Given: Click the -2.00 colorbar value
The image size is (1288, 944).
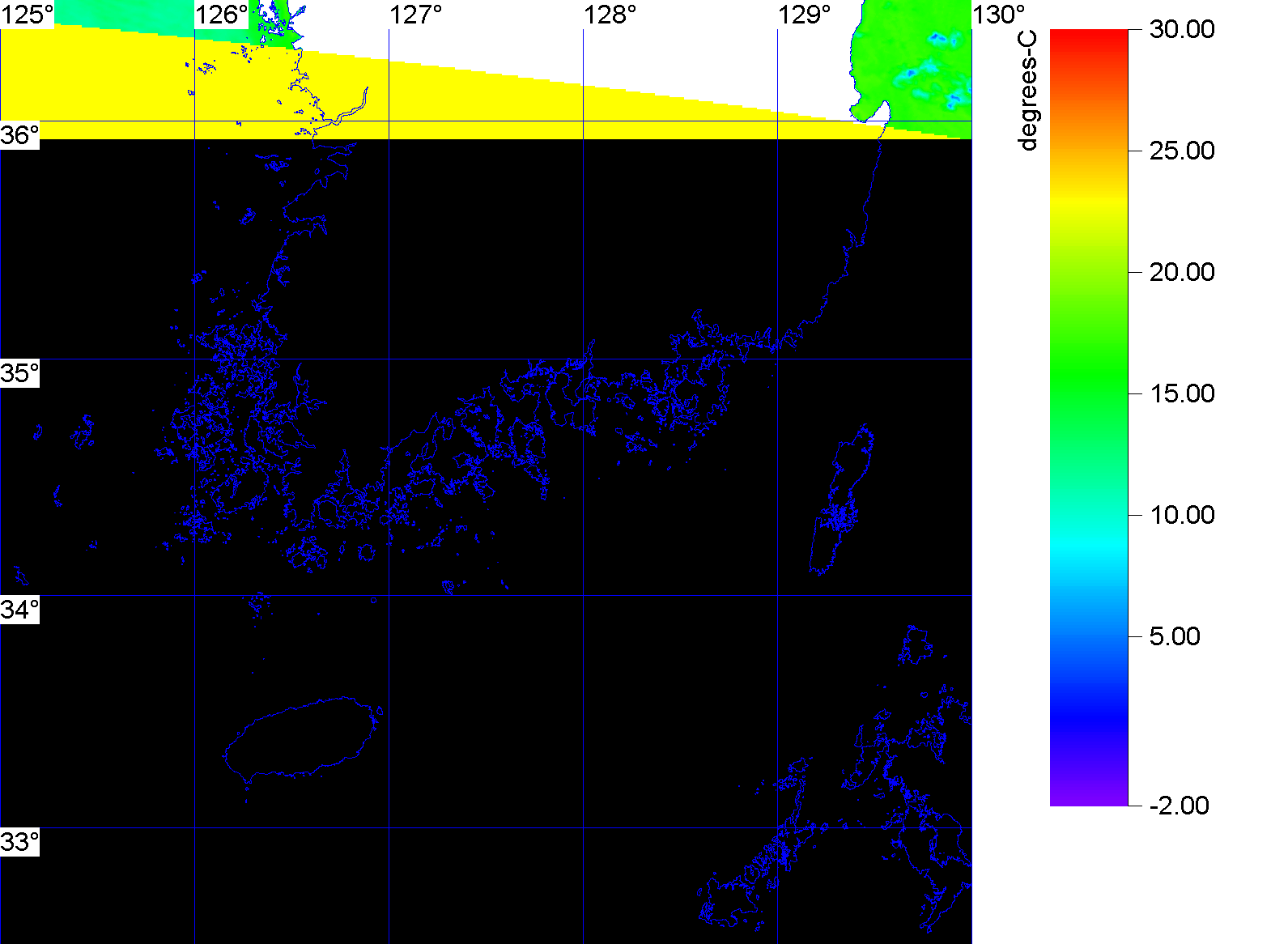Looking at the screenshot, I should pyautogui.click(x=1180, y=806).
